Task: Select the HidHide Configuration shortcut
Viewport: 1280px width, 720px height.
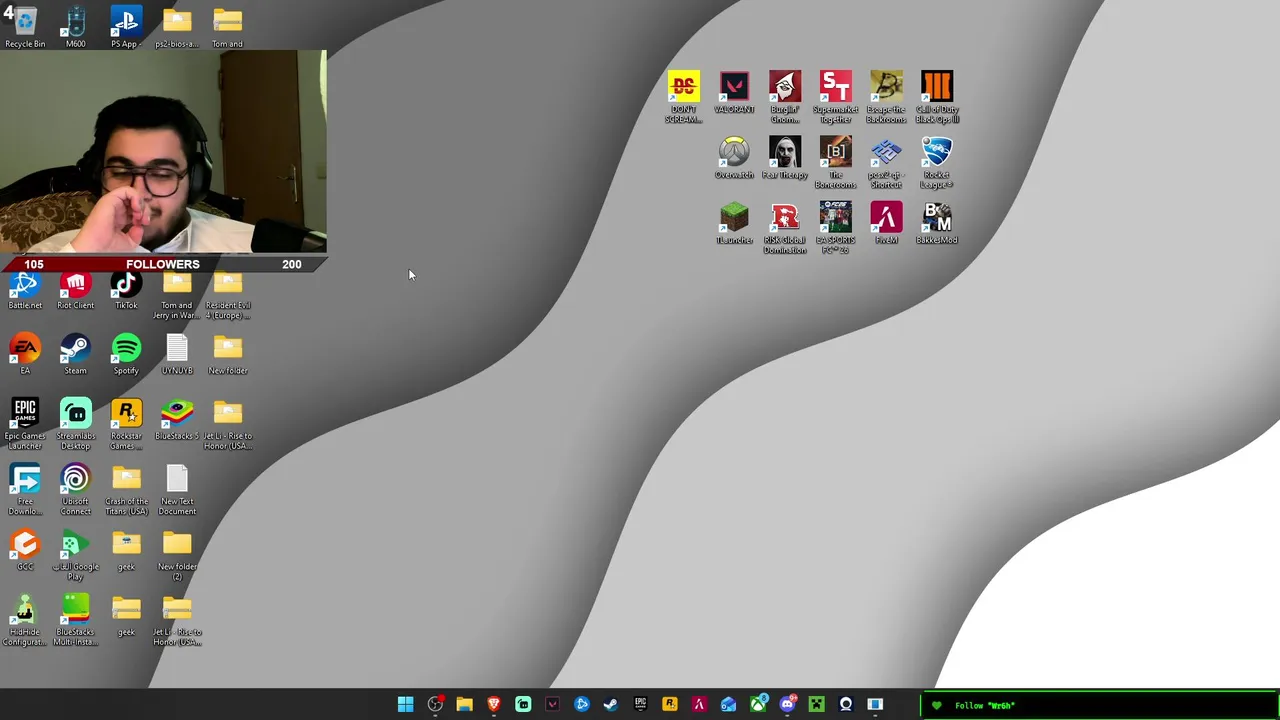Action: 25,620
